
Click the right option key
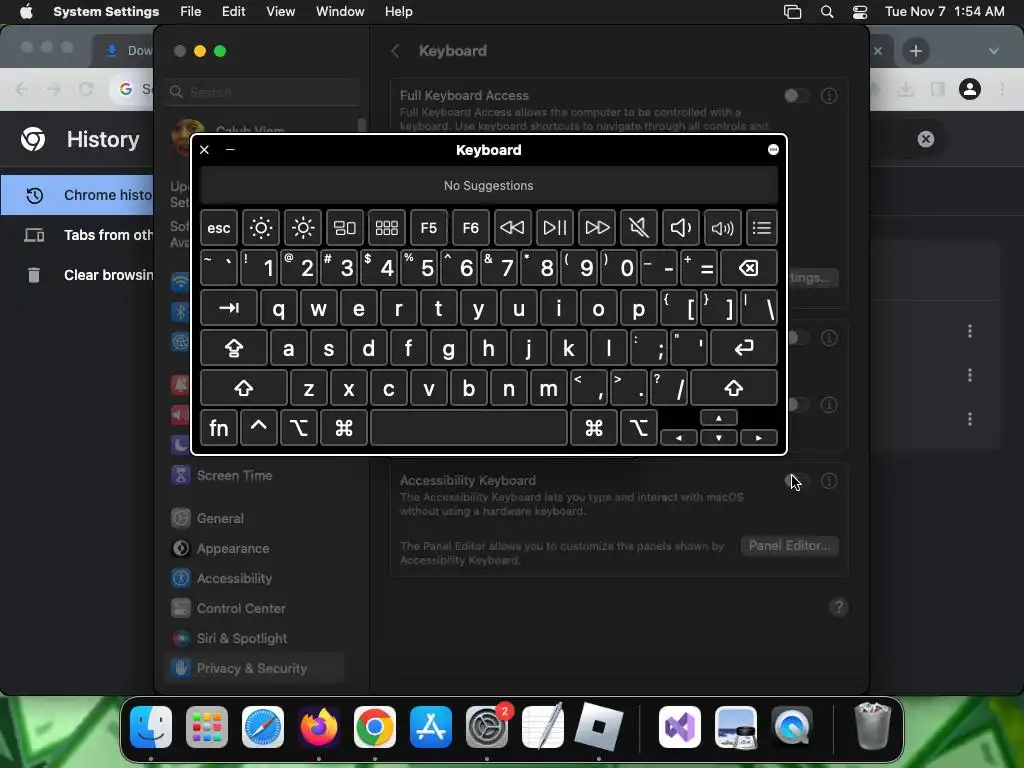pos(639,428)
